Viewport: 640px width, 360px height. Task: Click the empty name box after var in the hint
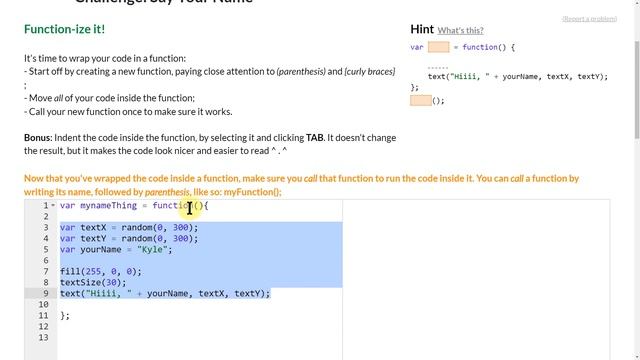point(439,47)
